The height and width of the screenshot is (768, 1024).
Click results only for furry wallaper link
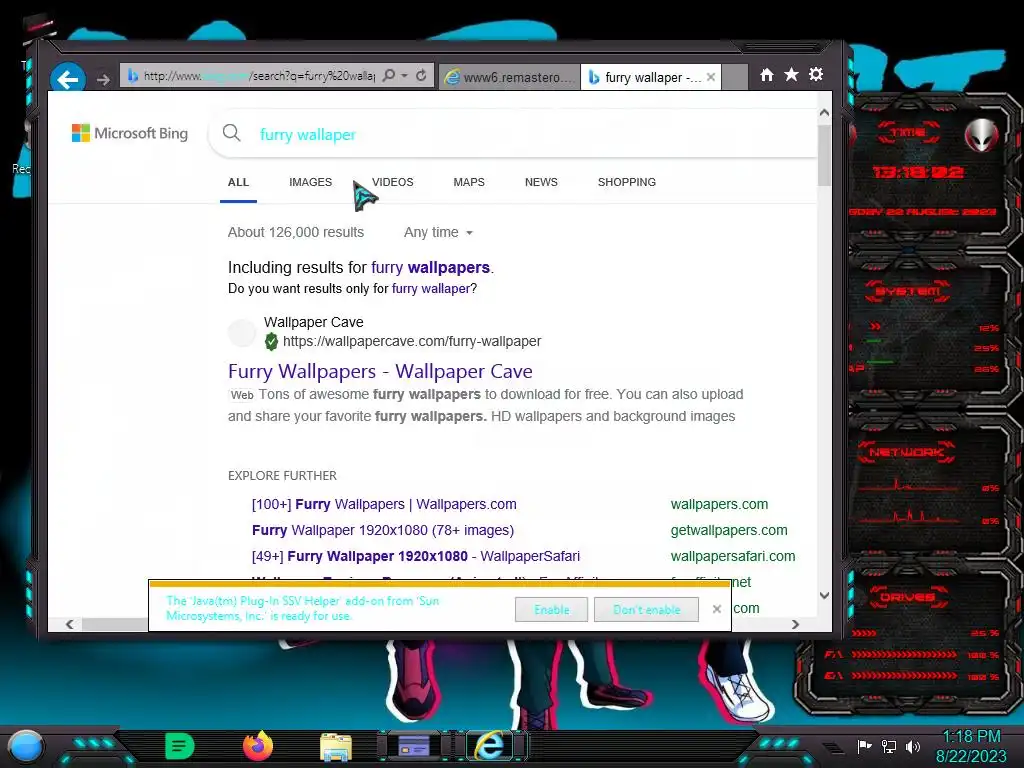(x=431, y=289)
